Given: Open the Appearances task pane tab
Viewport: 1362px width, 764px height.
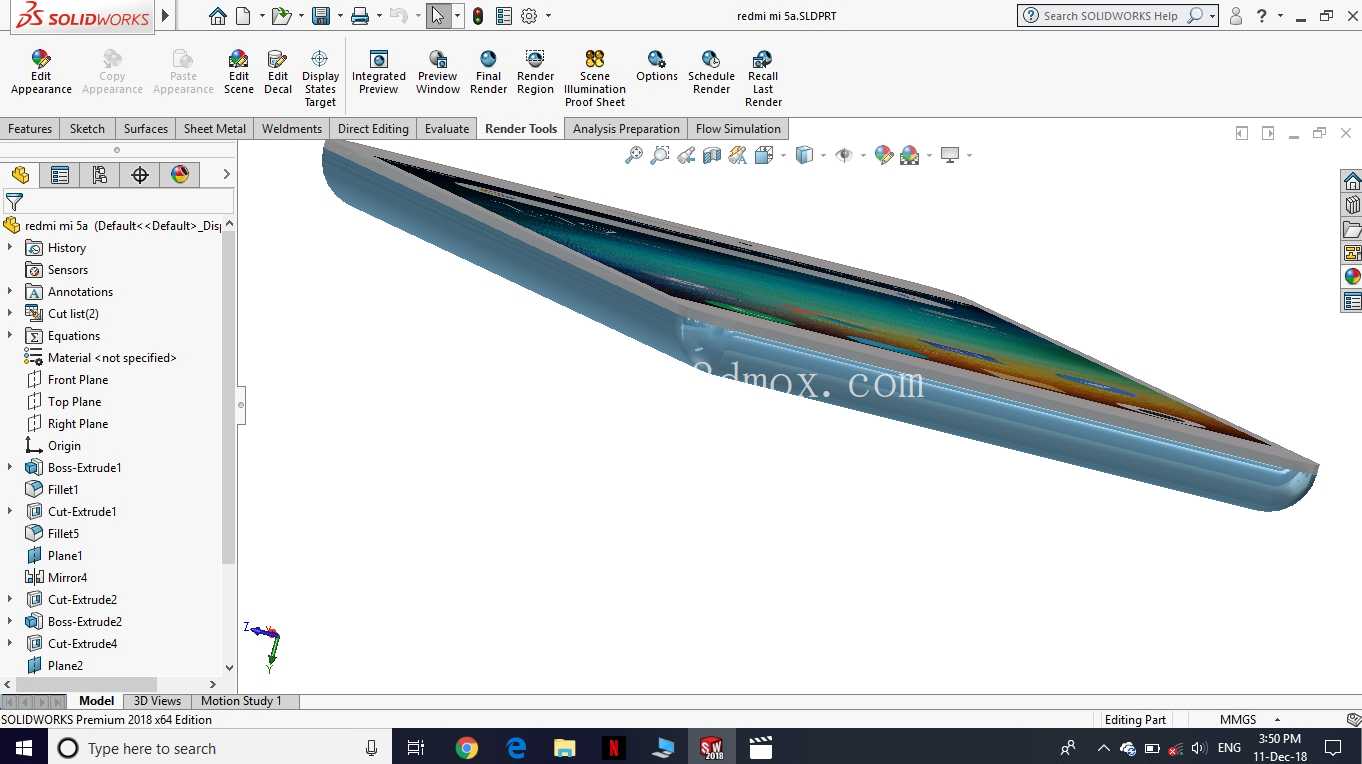Looking at the screenshot, I should point(1352,277).
